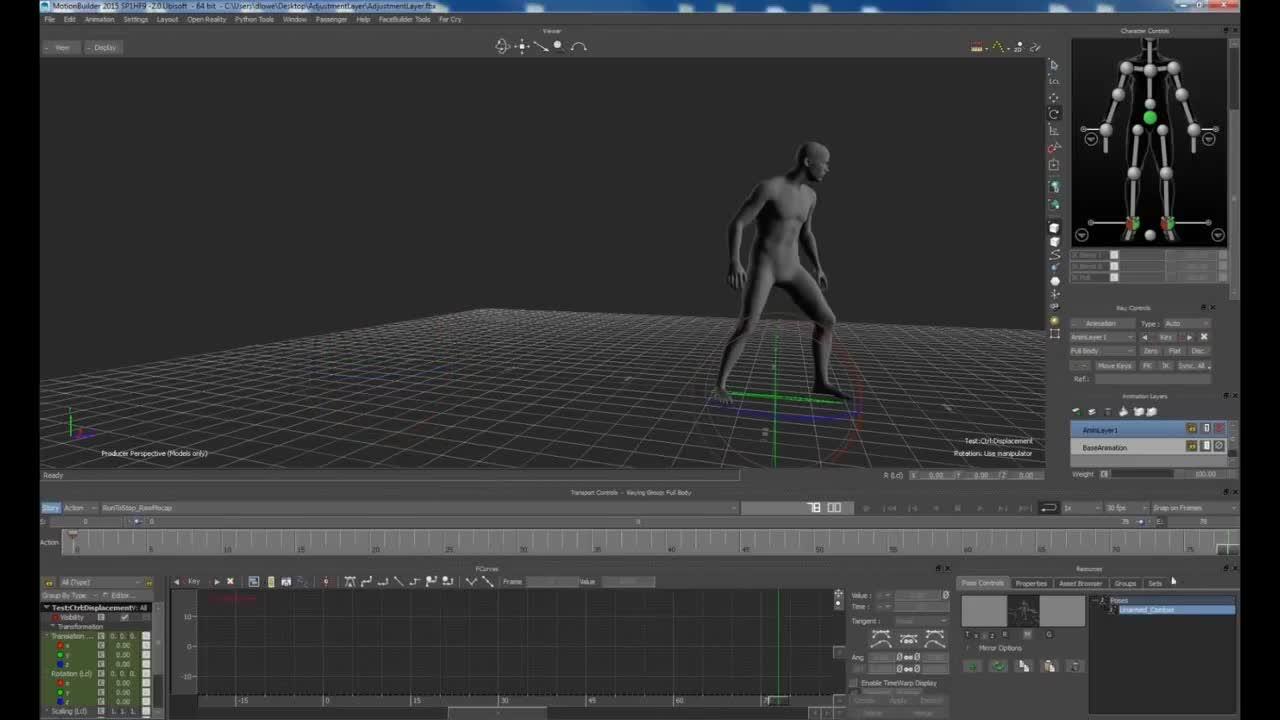1280x720 pixels.
Task: Mute the AnimLayer1 animation layer
Action: pyautogui.click(x=1218, y=429)
